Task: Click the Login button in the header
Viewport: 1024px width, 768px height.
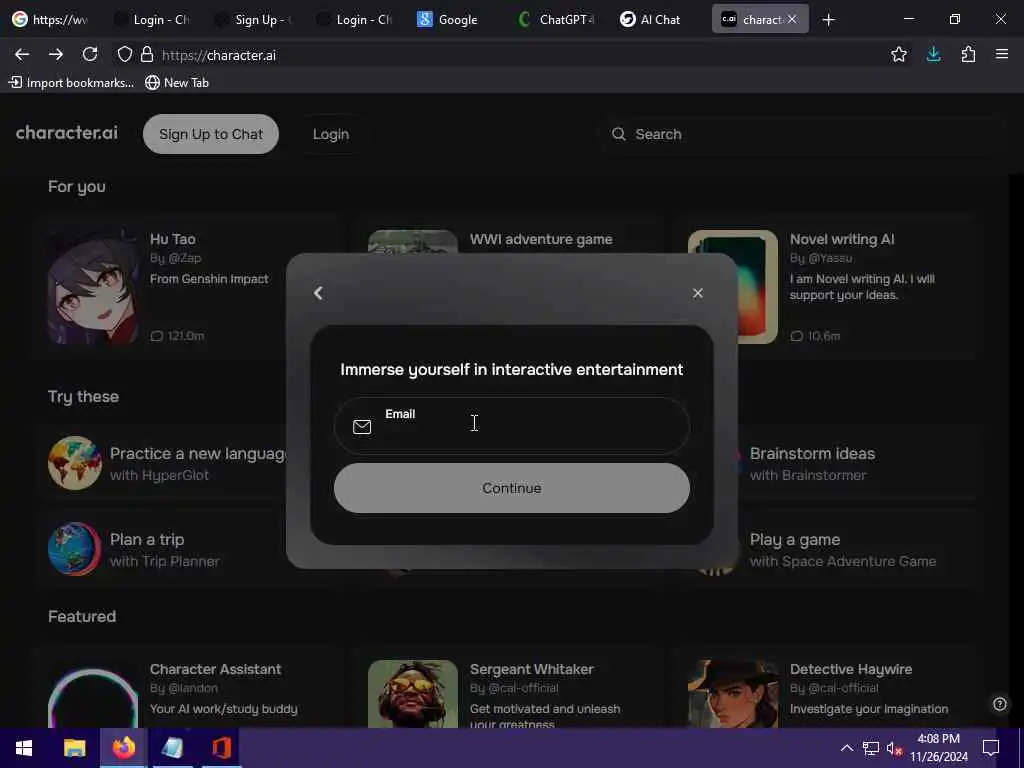Action: (x=330, y=134)
